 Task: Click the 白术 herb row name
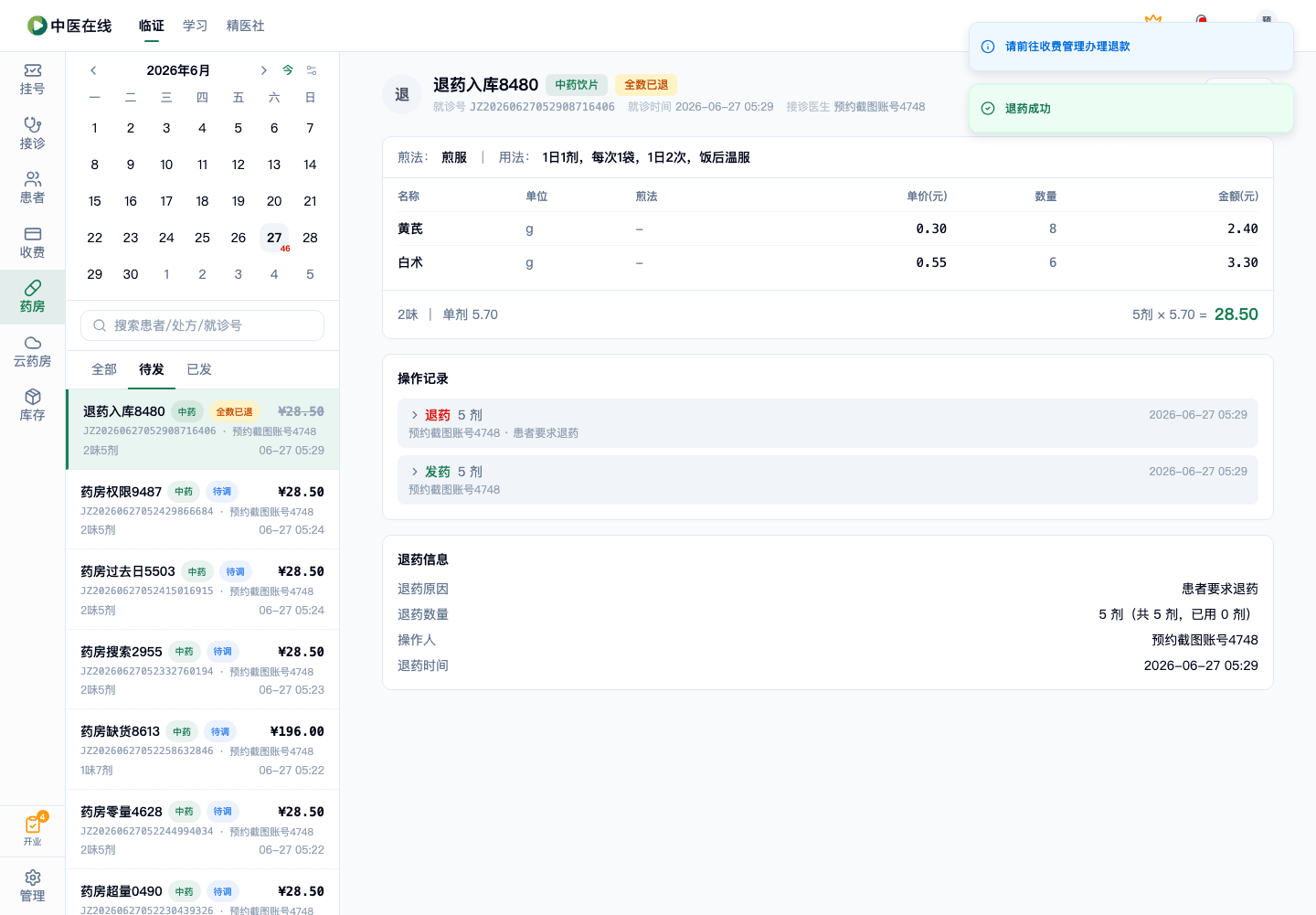pyautogui.click(x=410, y=262)
